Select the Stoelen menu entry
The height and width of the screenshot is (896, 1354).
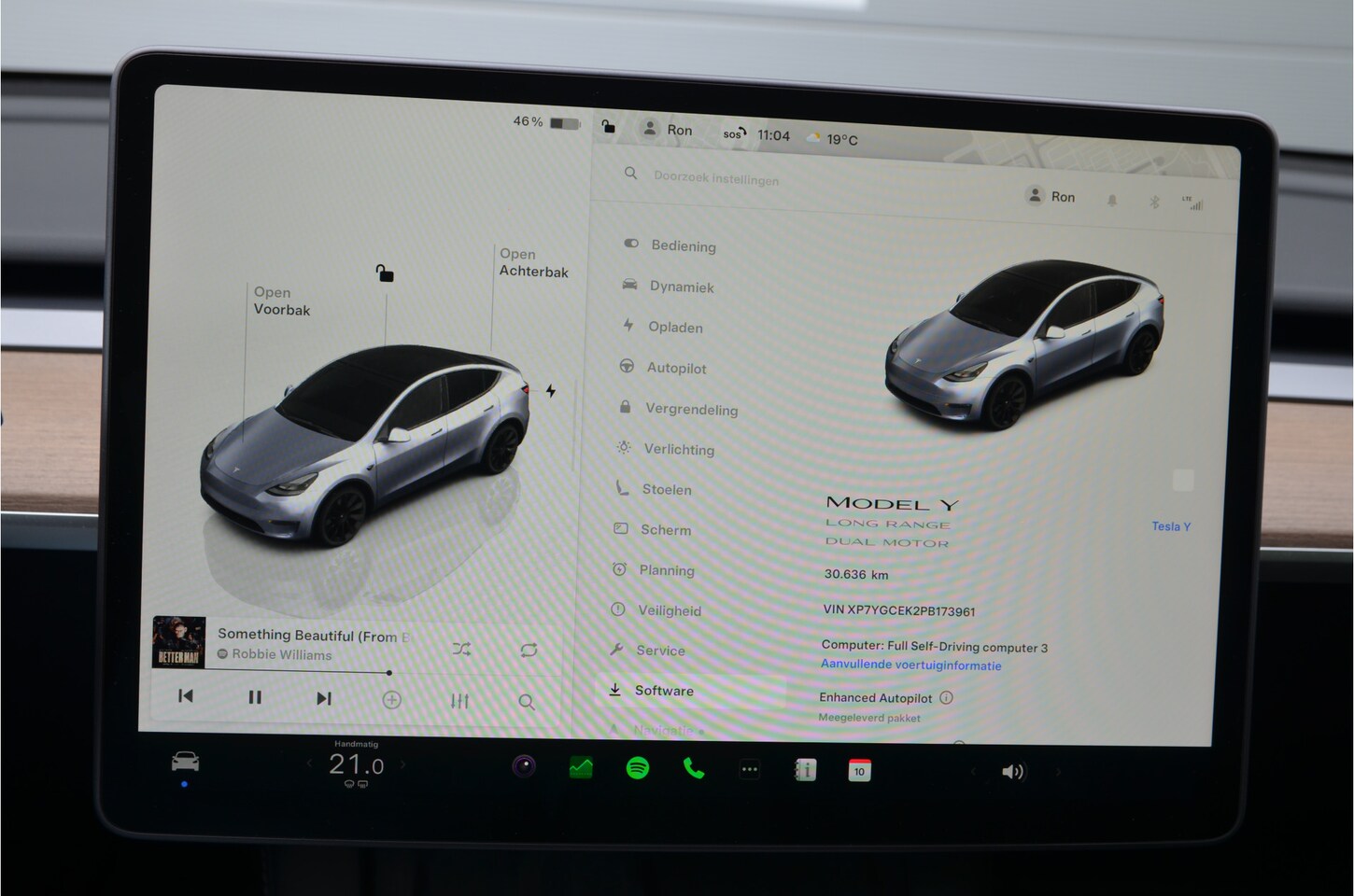tap(653, 489)
